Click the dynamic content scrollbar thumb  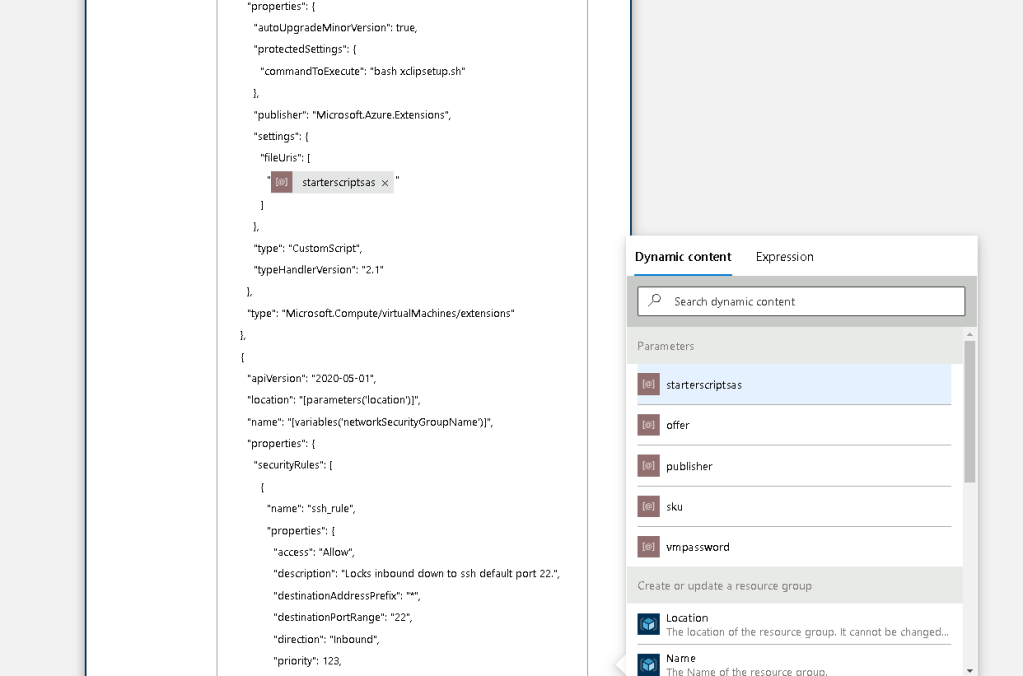tap(970, 412)
